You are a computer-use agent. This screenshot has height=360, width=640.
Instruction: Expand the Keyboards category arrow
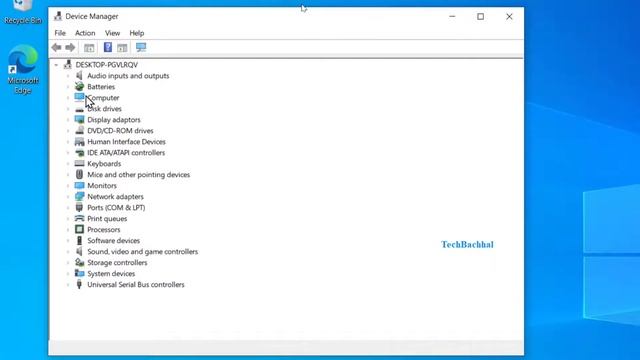click(68, 164)
